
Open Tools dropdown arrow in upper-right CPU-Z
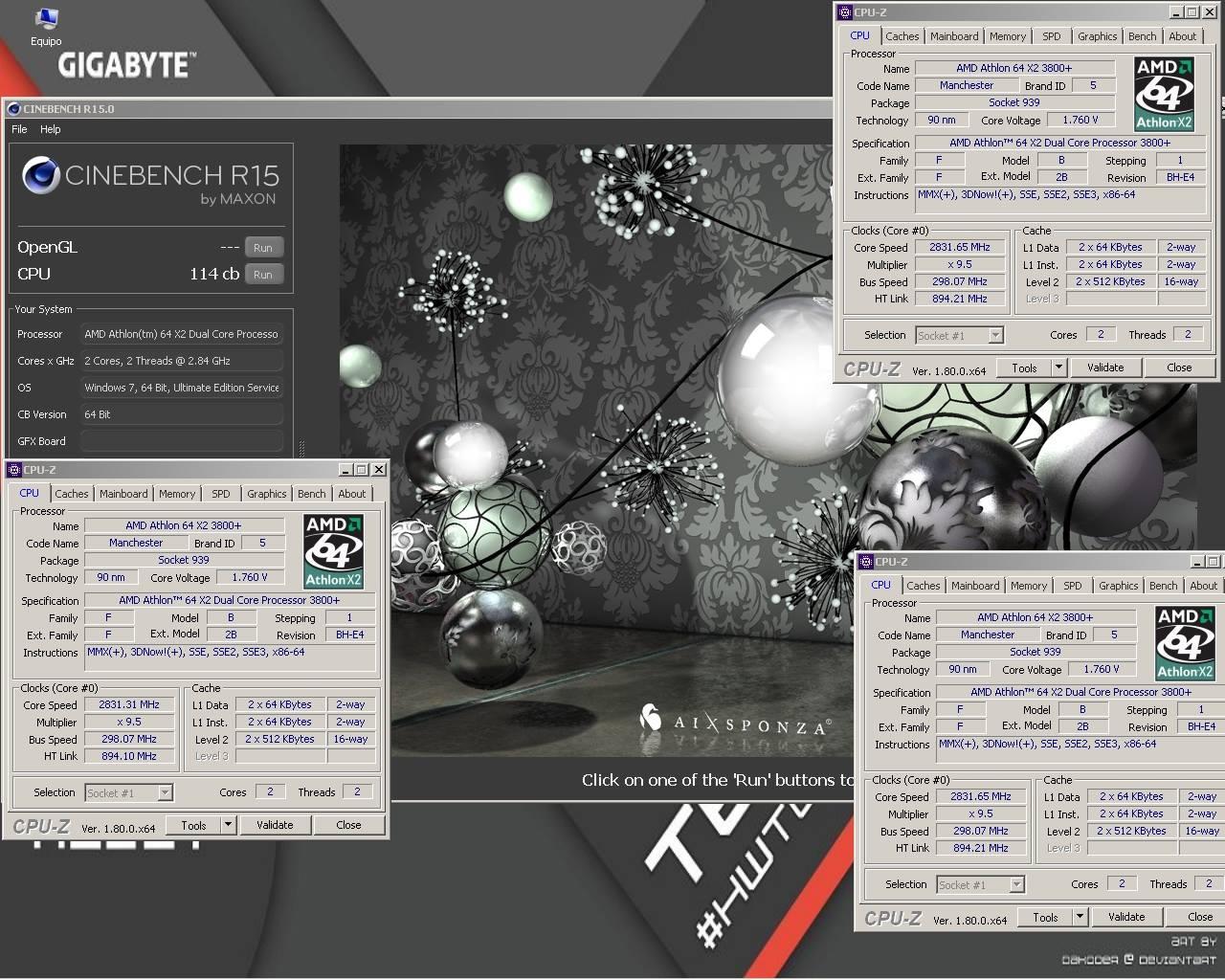(x=1058, y=367)
